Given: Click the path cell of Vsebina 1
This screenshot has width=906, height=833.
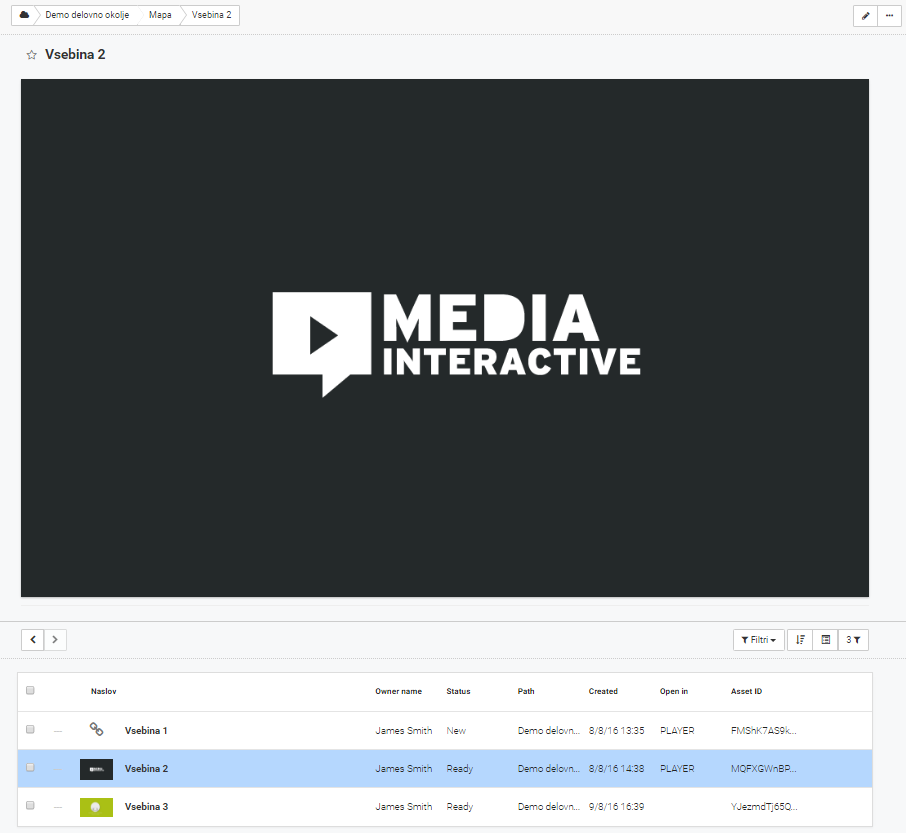Looking at the screenshot, I should [549, 731].
